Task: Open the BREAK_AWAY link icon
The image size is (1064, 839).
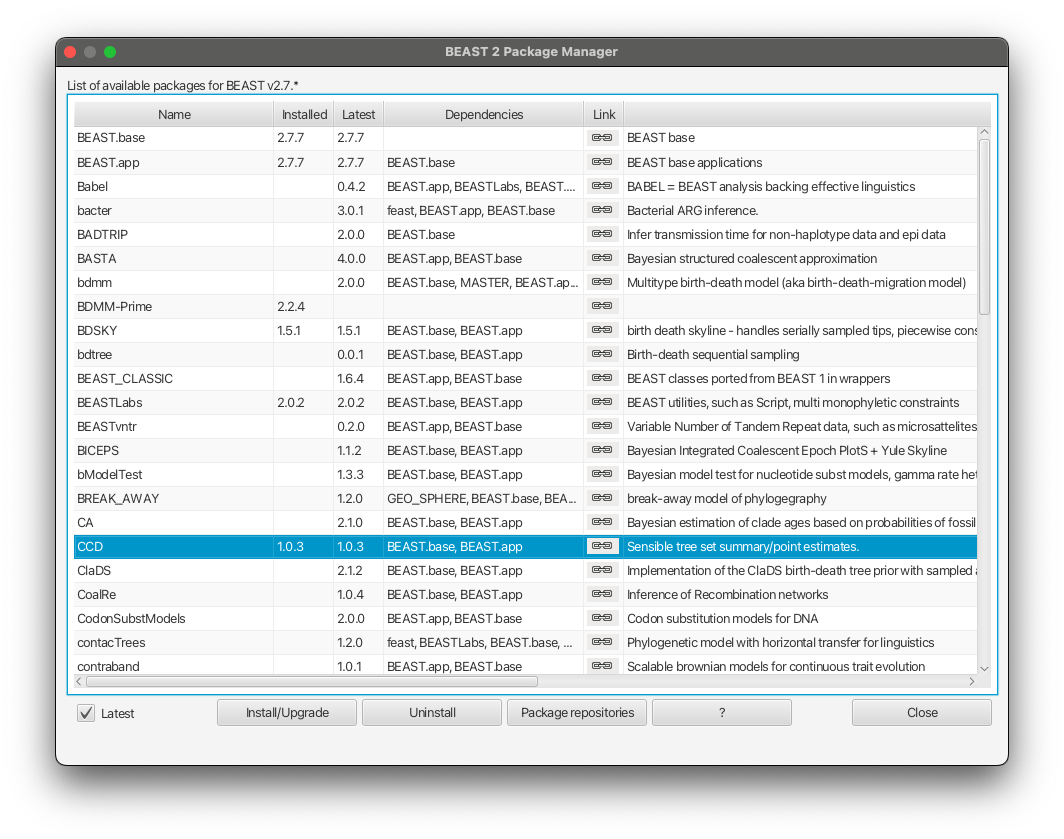Action: 602,498
